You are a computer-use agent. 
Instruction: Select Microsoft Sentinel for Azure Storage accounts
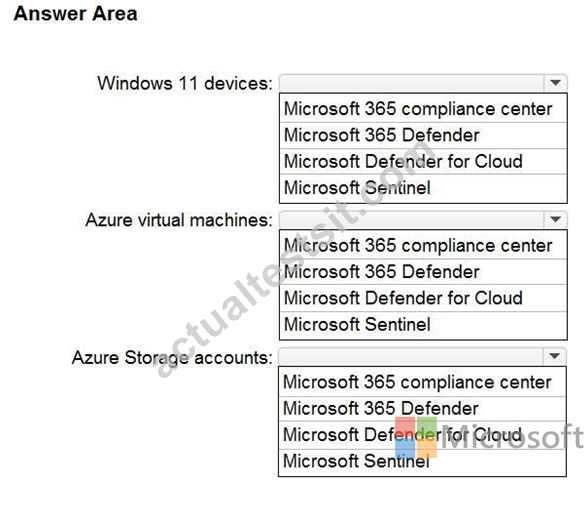(422, 461)
